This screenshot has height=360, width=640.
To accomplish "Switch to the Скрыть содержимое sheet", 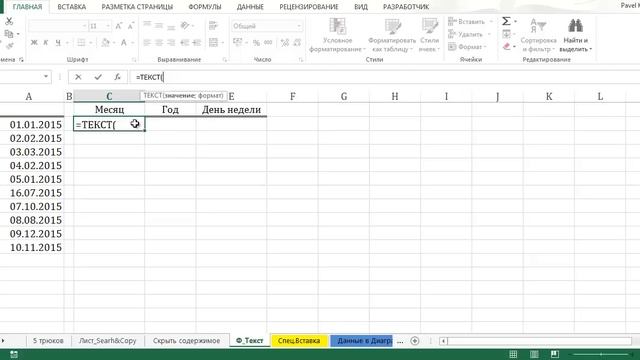I will (x=187, y=341).
